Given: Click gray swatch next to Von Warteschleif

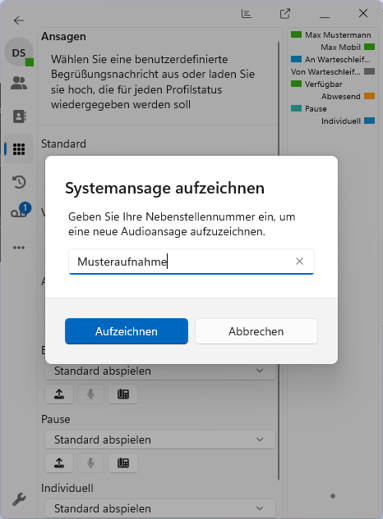Looking at the screenshot, I should 369,71.
